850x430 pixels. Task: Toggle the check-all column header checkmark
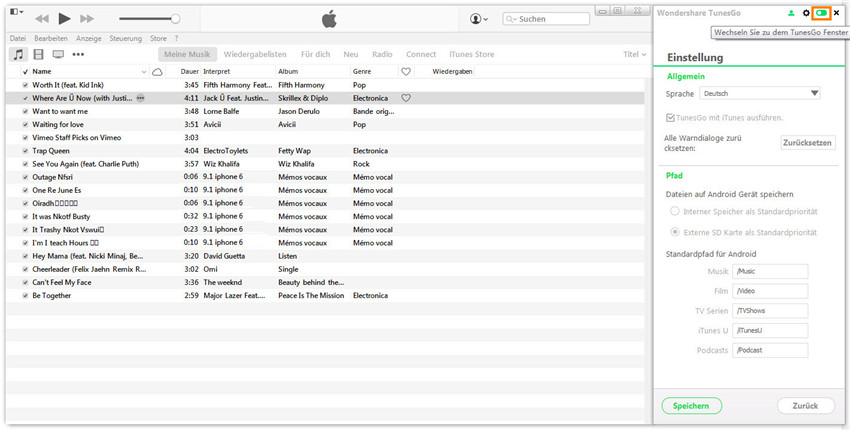point(25,72)
